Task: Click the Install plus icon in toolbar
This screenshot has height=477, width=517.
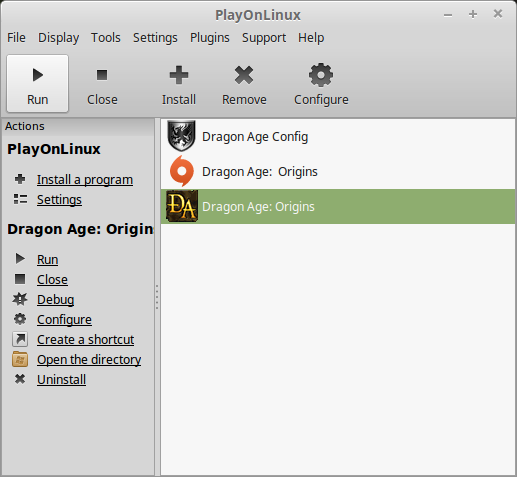Action: pyautogui.click(x=179, y=75)
